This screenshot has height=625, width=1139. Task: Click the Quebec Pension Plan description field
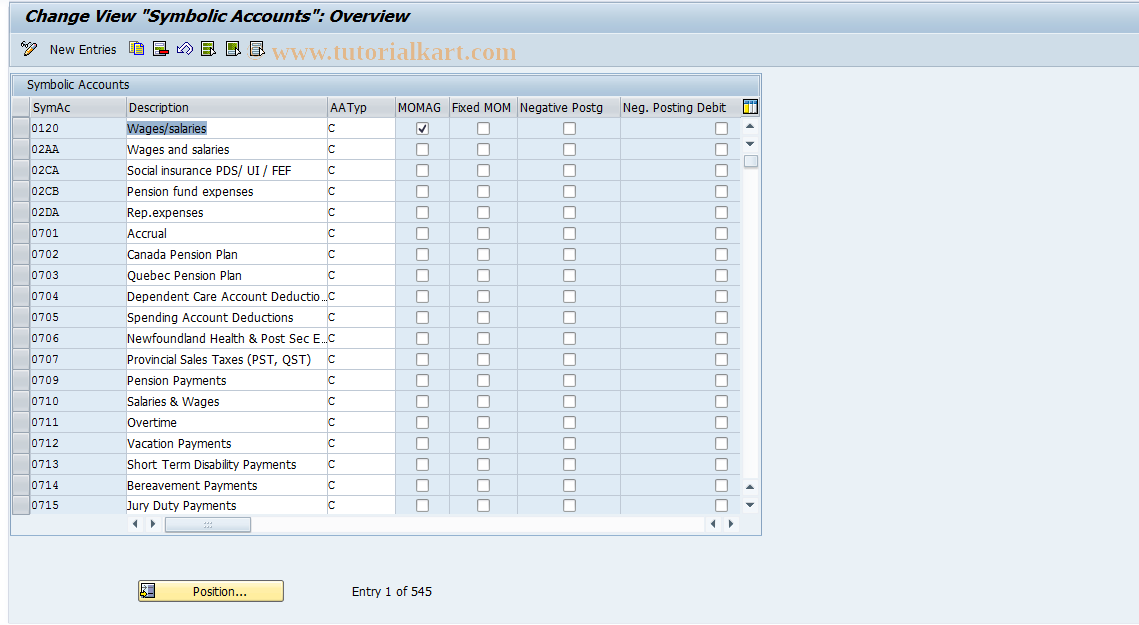[x=227, y=276]
